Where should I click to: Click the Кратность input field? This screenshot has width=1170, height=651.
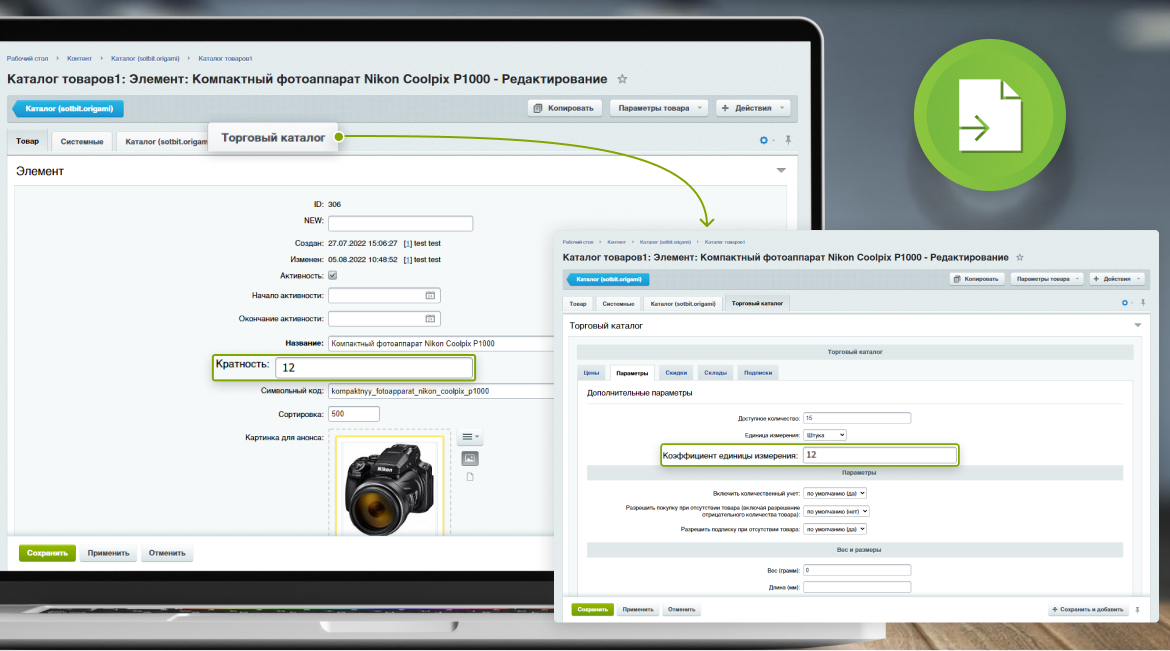point(375,367)
